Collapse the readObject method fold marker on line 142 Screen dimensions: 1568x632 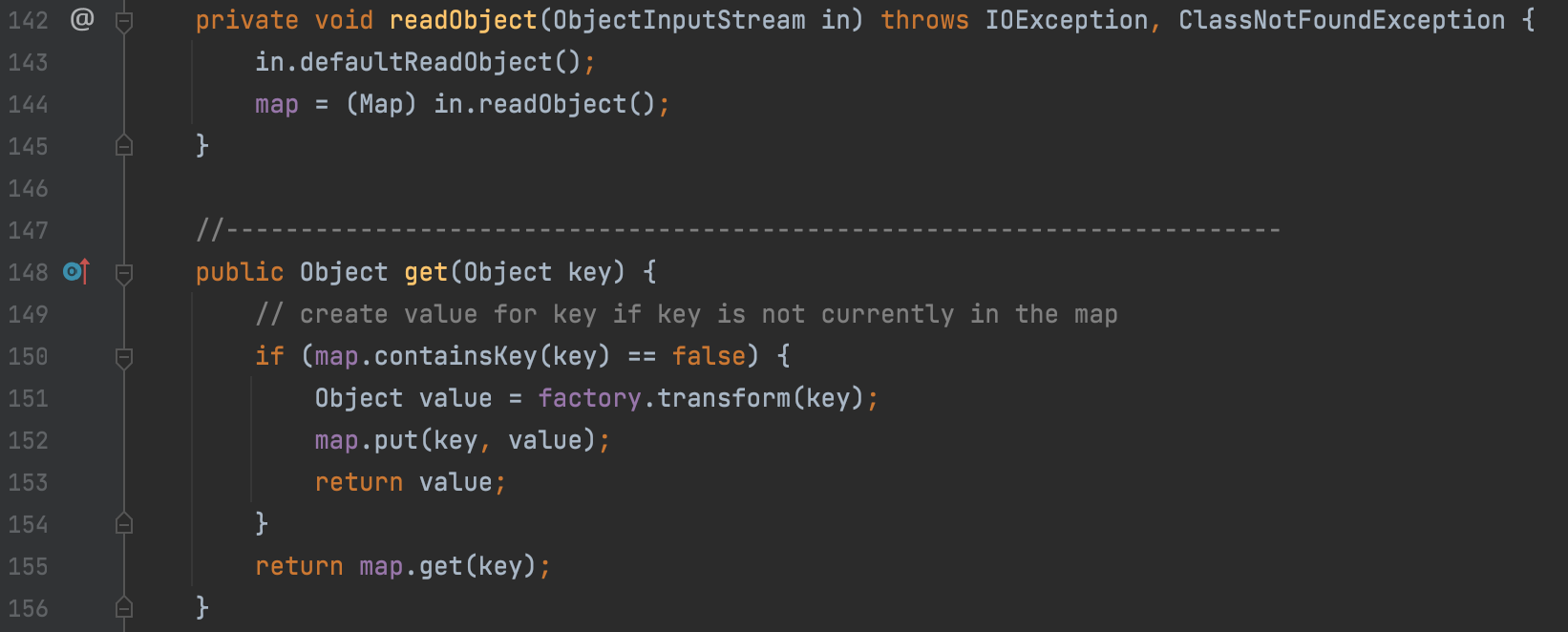[x=124, y=21]
